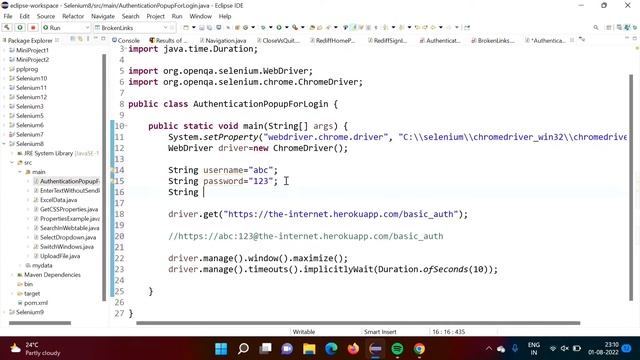Switch to the RediffHomeP editor tab

(x=333, y=40)
